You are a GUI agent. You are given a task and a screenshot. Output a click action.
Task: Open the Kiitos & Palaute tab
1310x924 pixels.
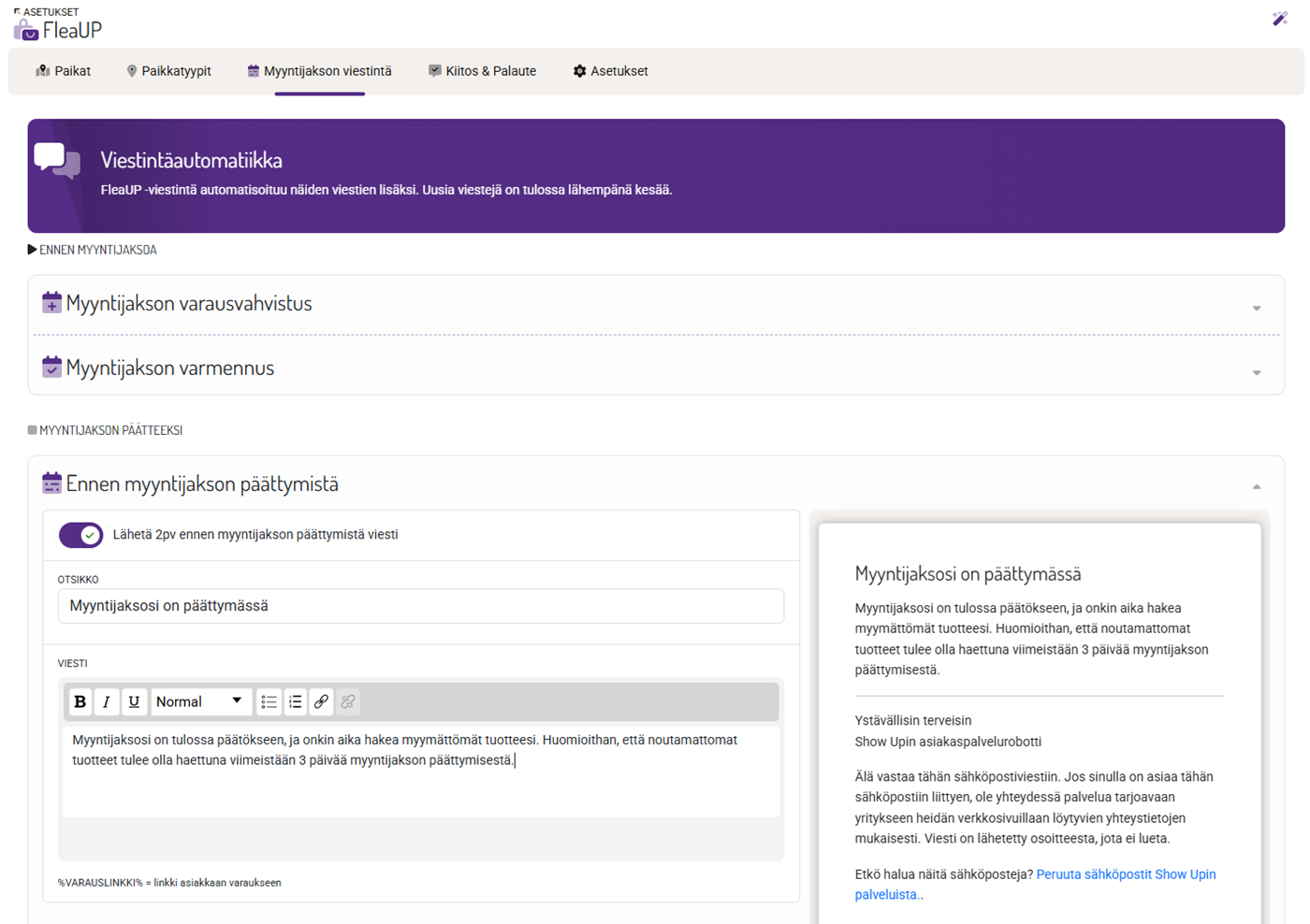coord(482,71)
